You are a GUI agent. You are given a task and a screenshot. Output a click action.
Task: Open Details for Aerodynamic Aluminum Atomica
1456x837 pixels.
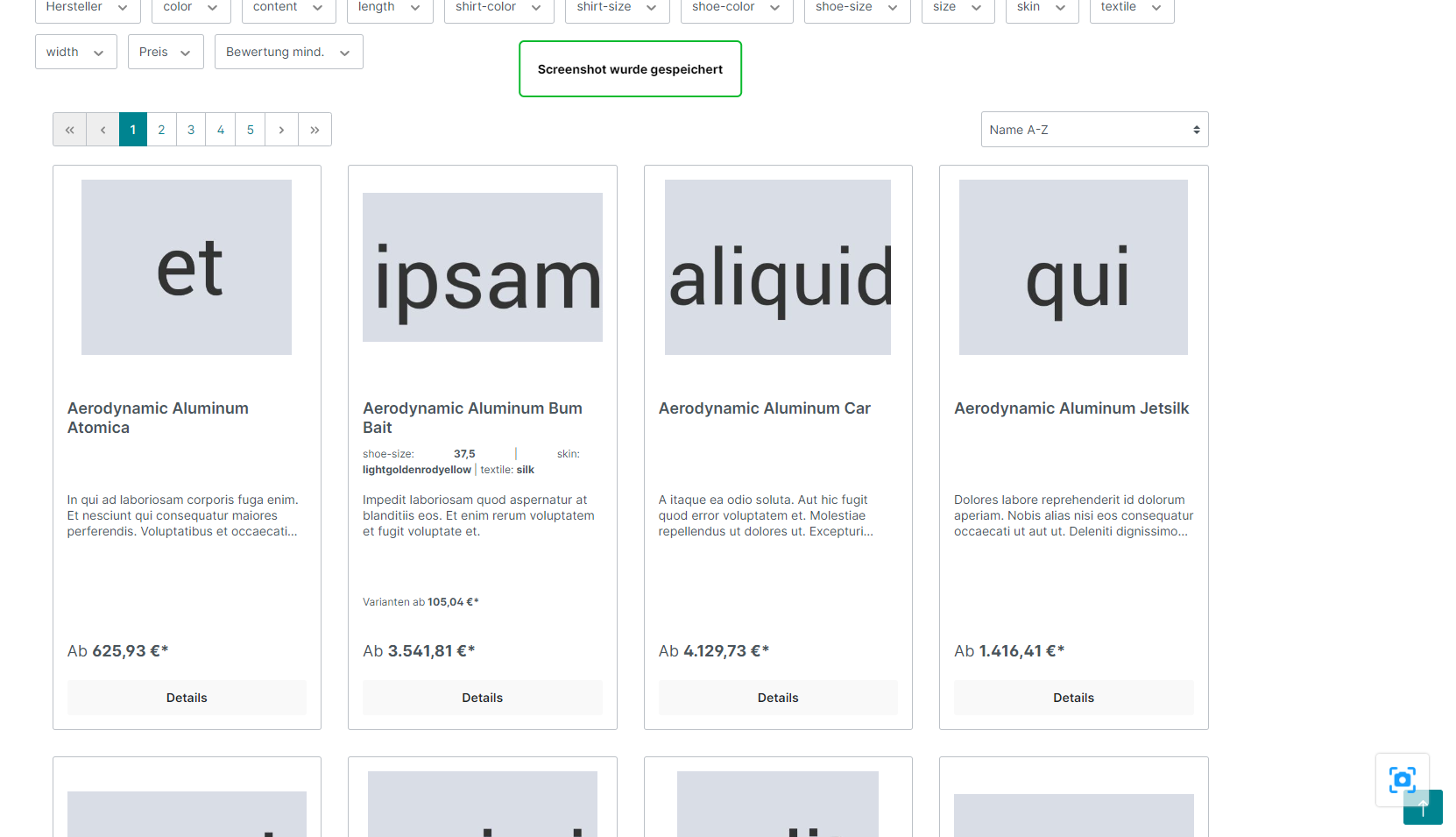pos(187,698)
